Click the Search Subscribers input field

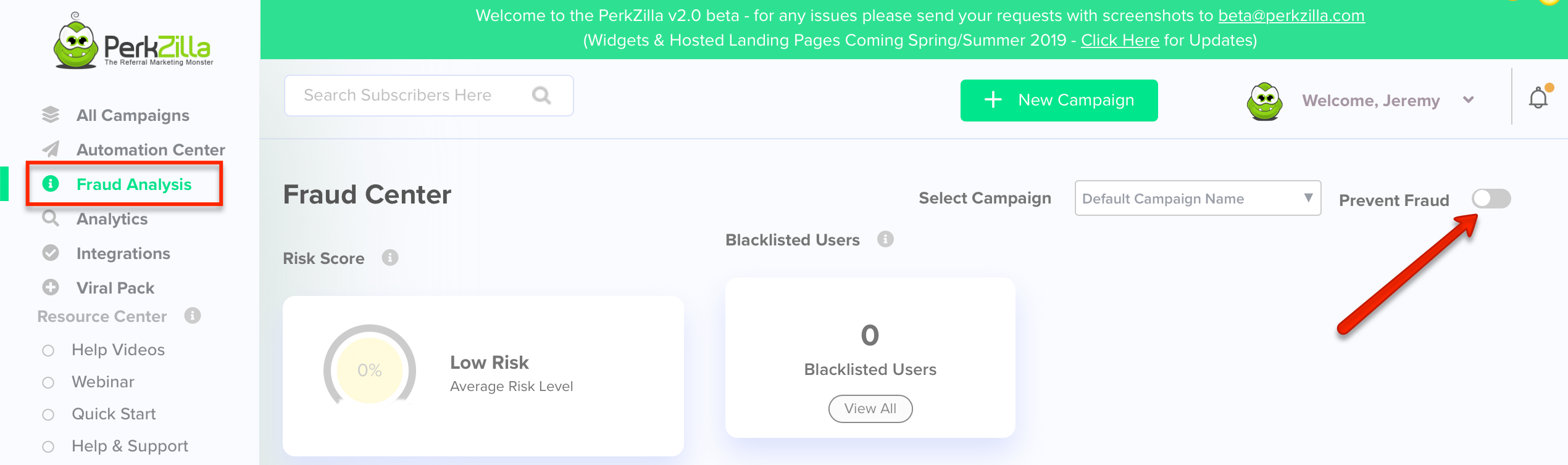(407, 96)
